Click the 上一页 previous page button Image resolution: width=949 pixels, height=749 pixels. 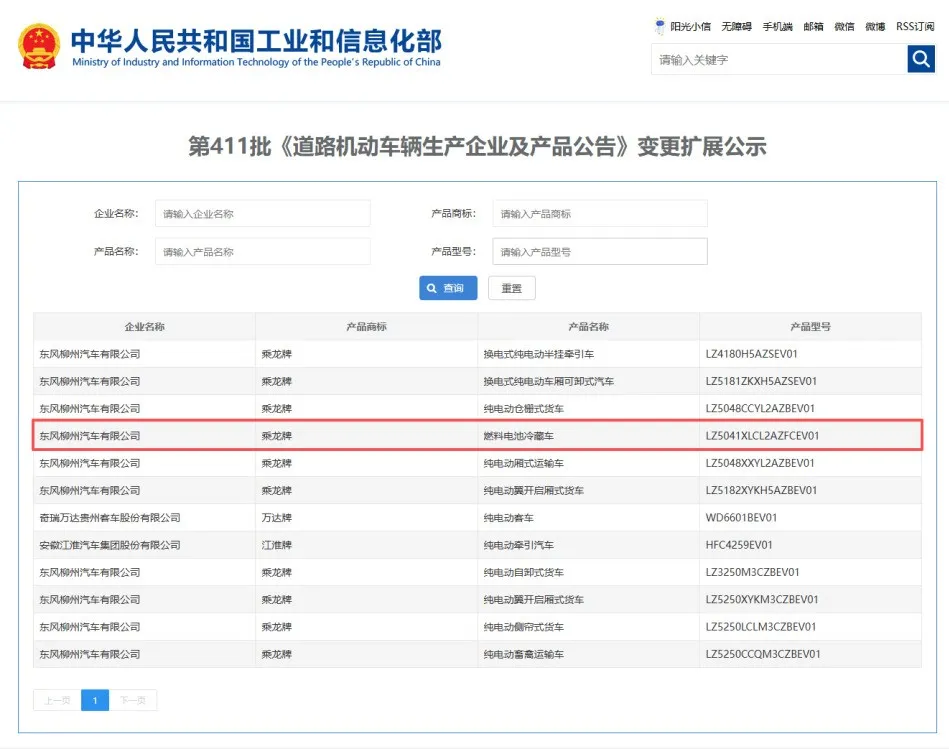click(57, 700)
